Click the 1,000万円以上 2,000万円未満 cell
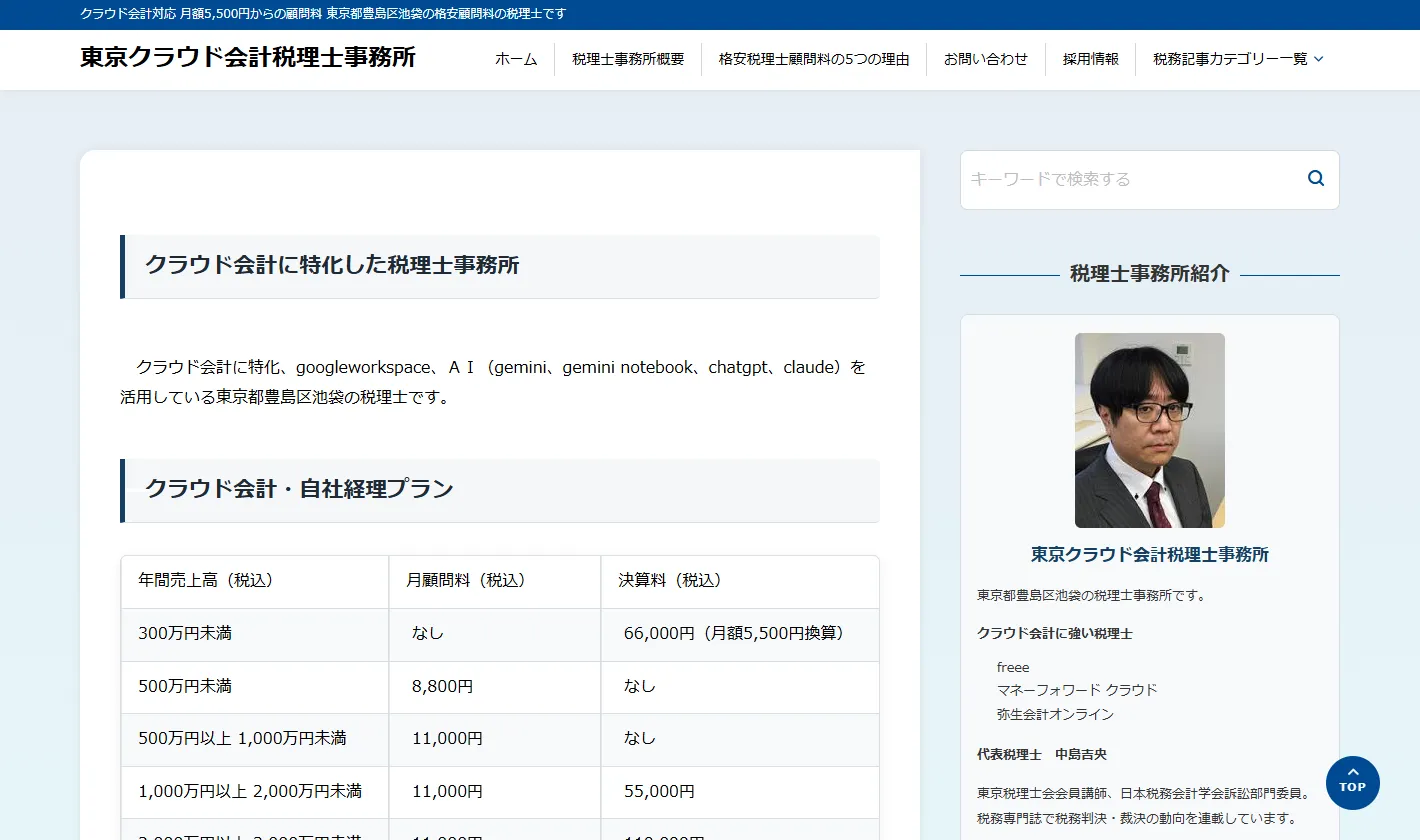The width and height of the screenshot is (1420, 840). coord(255,792)
